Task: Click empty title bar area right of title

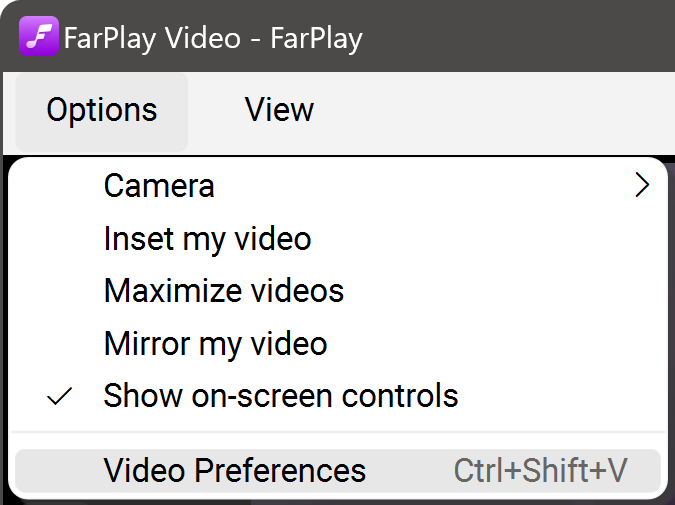Action: click(x=520, y=38)
